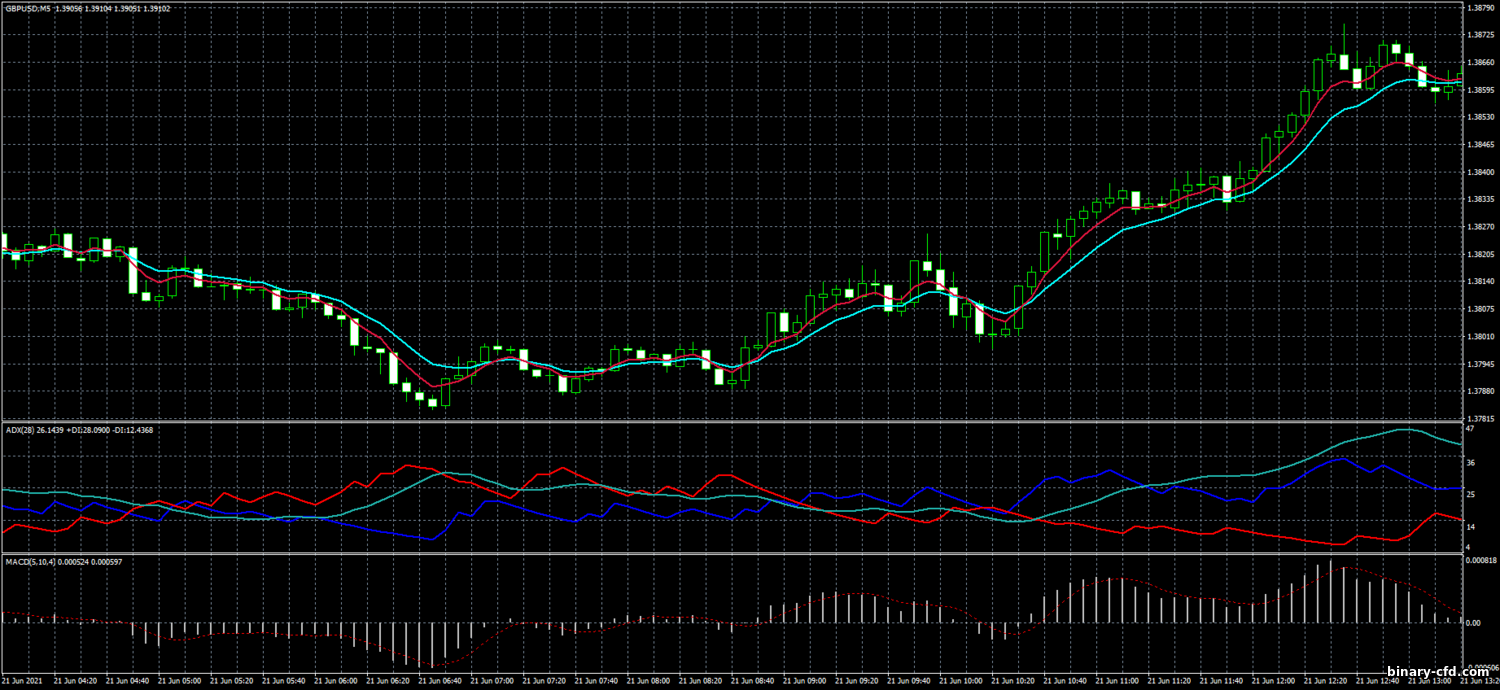1500x690 pixels.
Task: Click the 1.38075 price axis label
Action: pyautogui.click(x=1479, y=309)
